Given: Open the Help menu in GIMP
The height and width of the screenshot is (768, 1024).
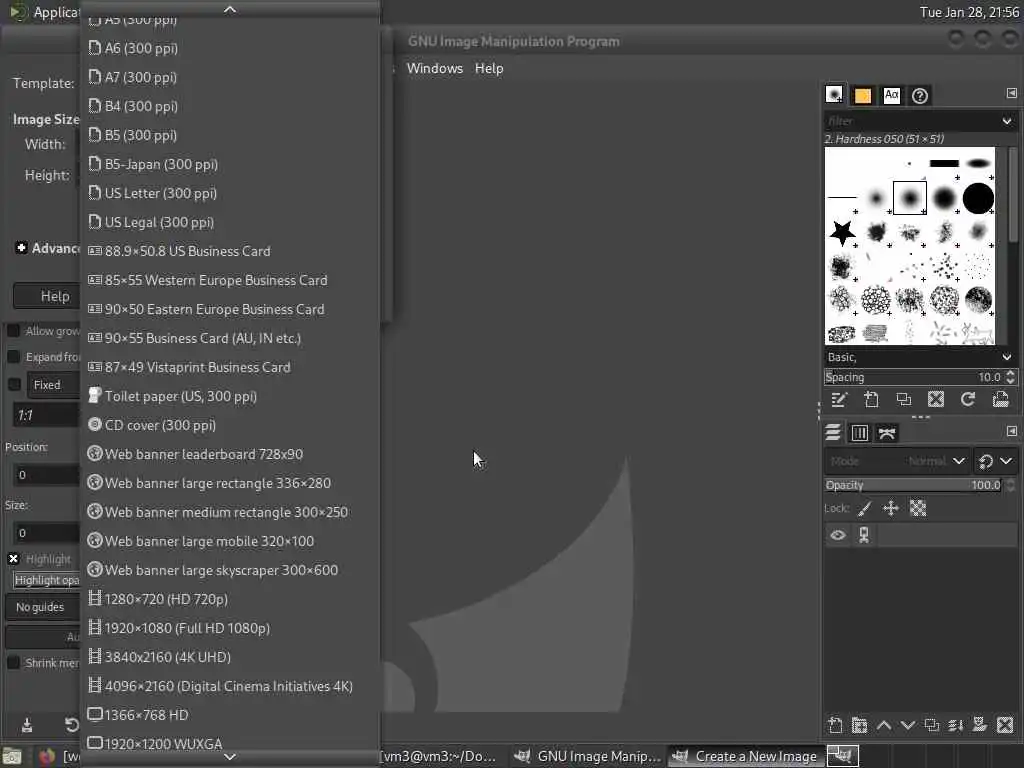Looking at the screenshot, I should coord(488,68).
